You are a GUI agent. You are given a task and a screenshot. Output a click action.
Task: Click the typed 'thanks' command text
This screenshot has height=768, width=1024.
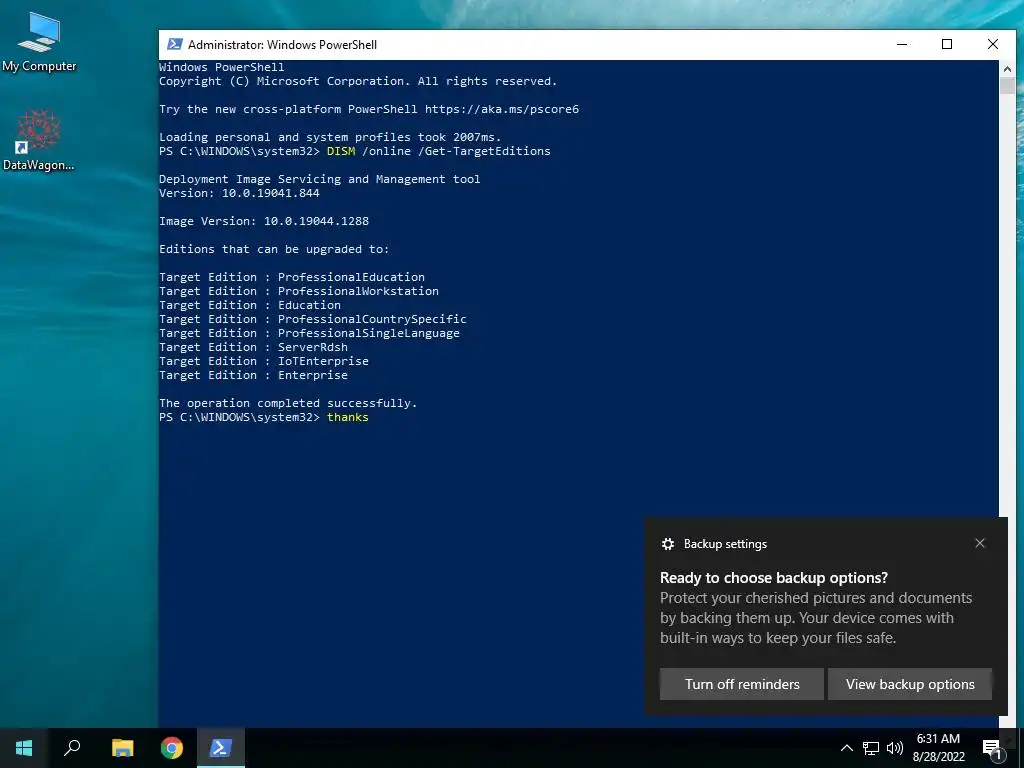tap(348, 417)
